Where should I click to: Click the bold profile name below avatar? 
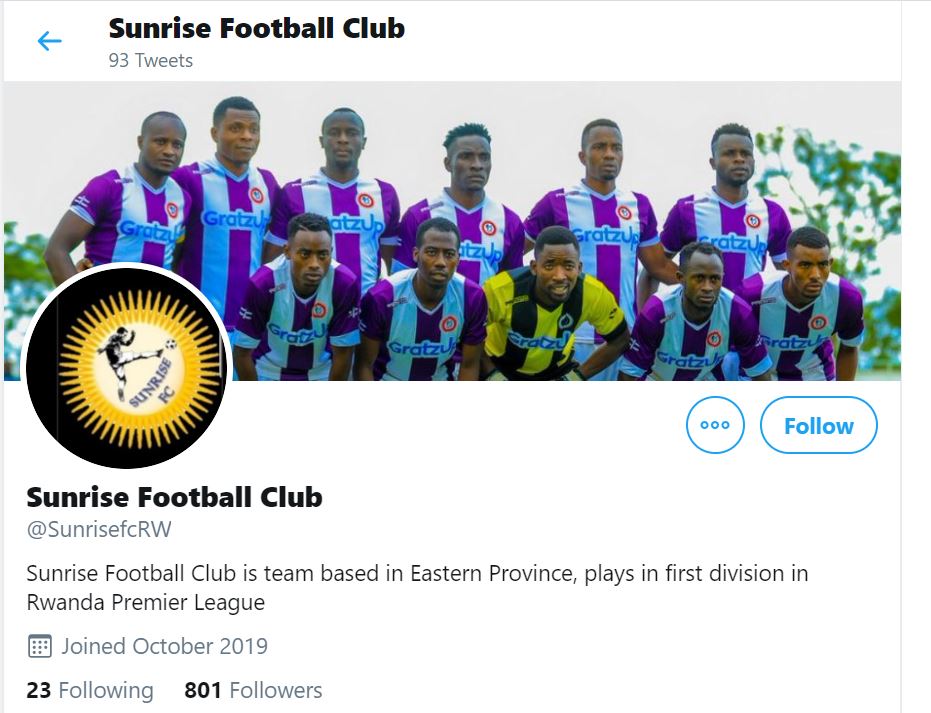pos(174,497)
